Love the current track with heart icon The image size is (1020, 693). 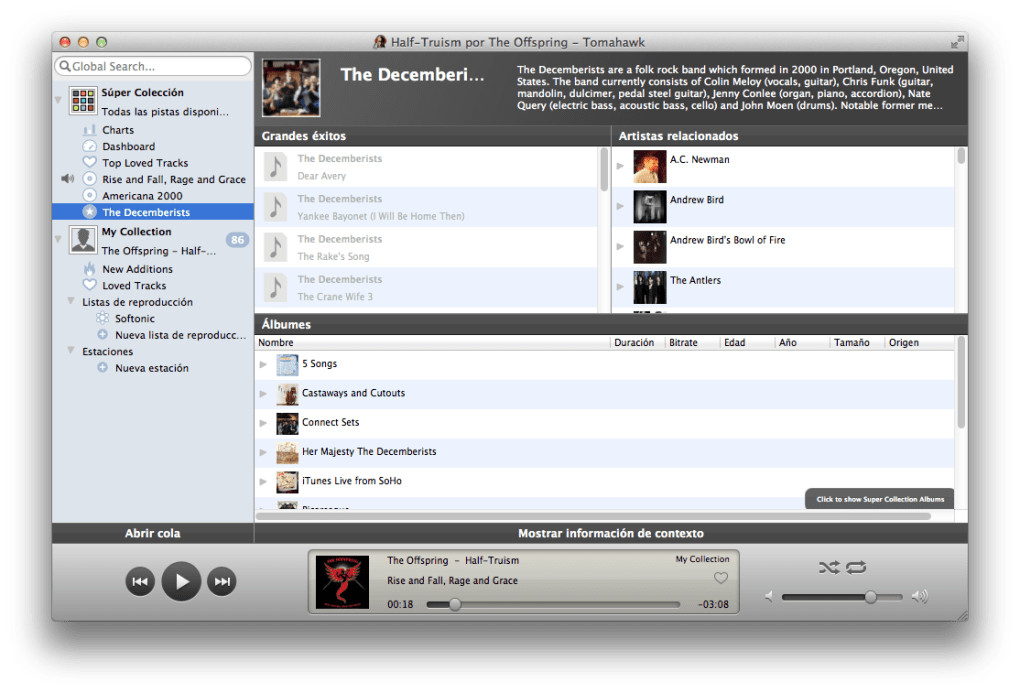click(721, 578)
